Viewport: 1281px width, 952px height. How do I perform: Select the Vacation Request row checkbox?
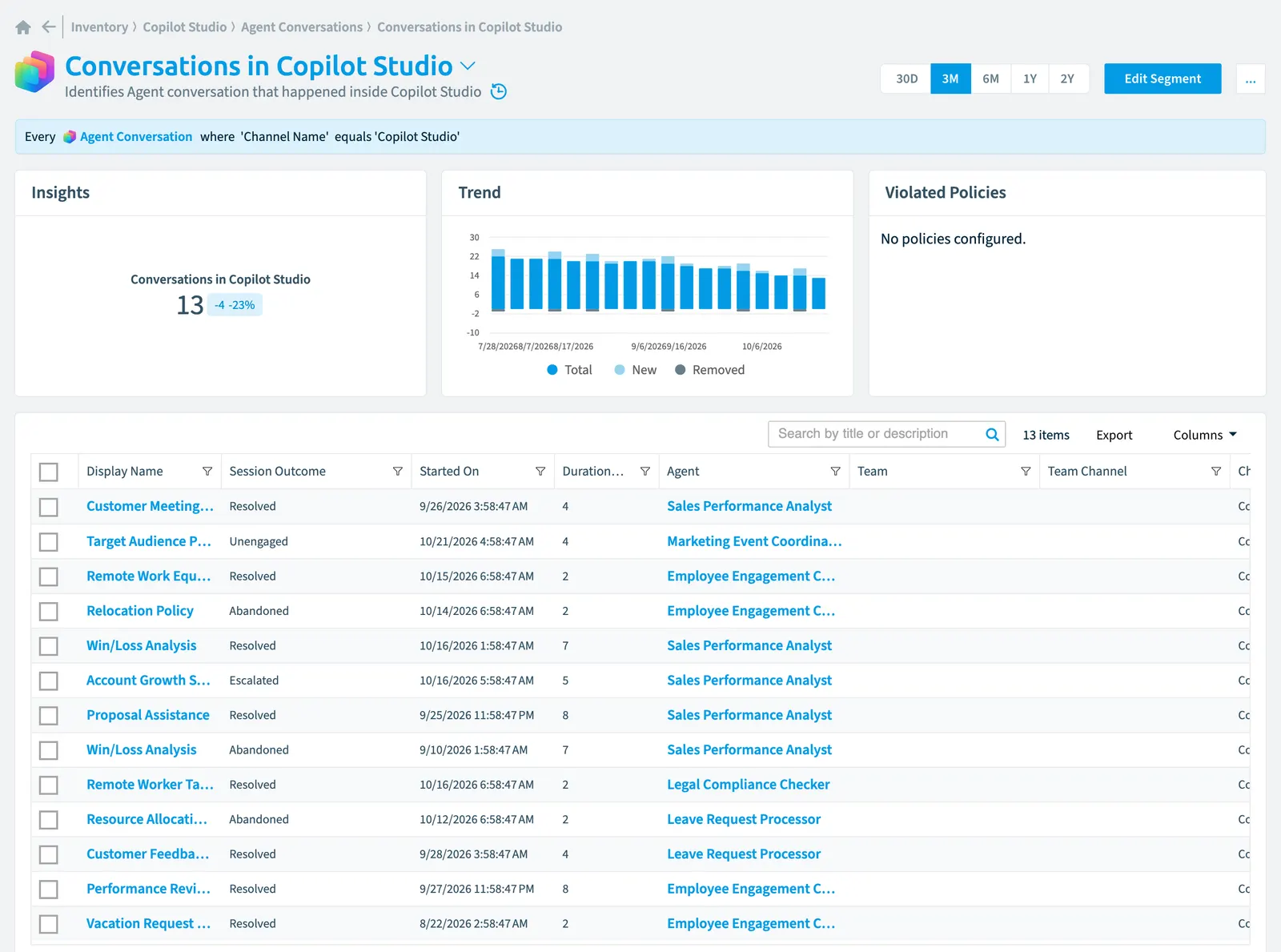(49, 924)
